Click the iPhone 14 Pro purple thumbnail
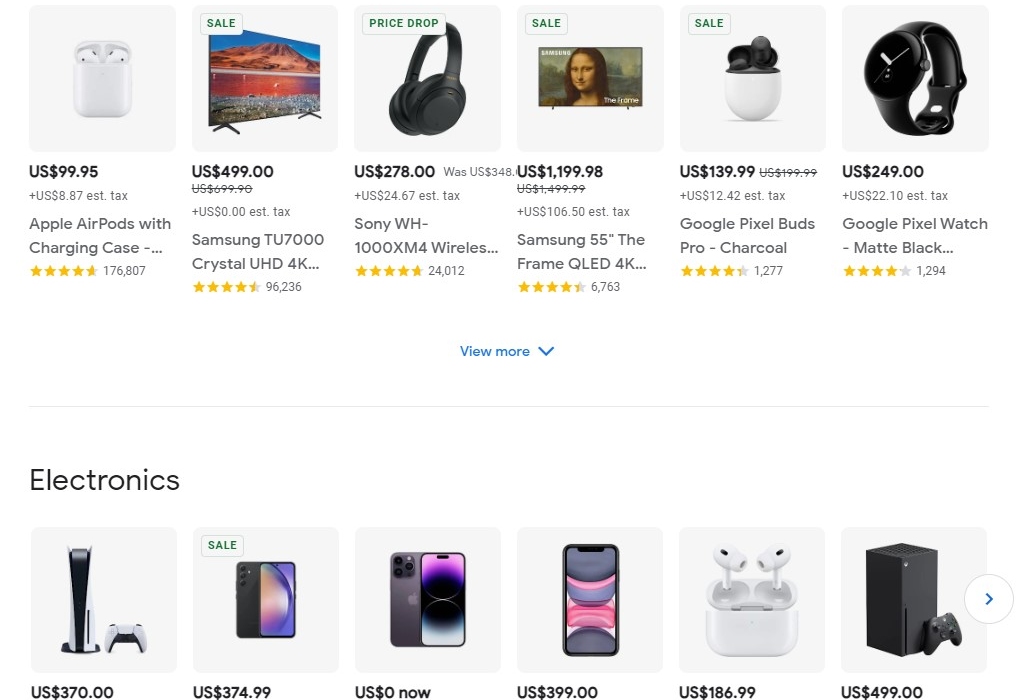This screenshot has height=700, width=1020. tap(427, 599)
